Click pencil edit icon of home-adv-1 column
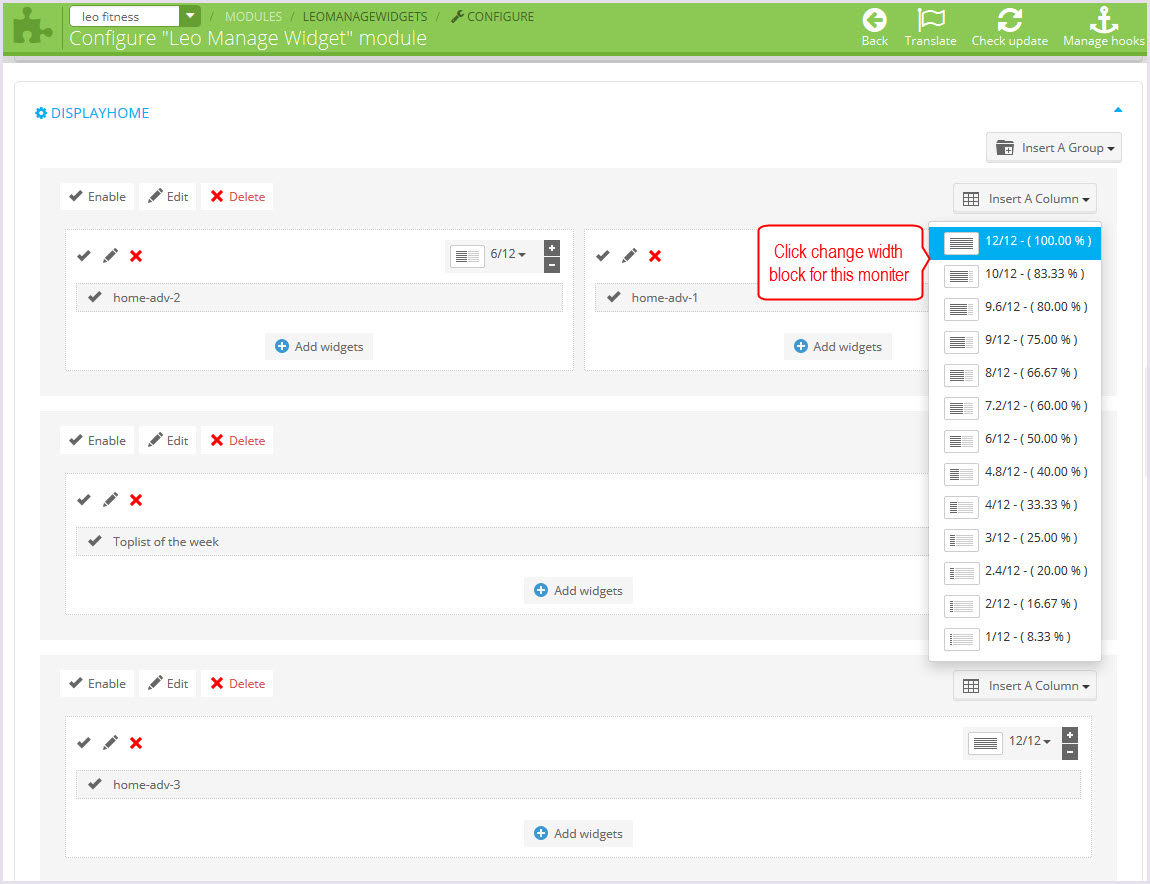The width and height of the screenshot is (1150, 884). click(x=629, y=255)
